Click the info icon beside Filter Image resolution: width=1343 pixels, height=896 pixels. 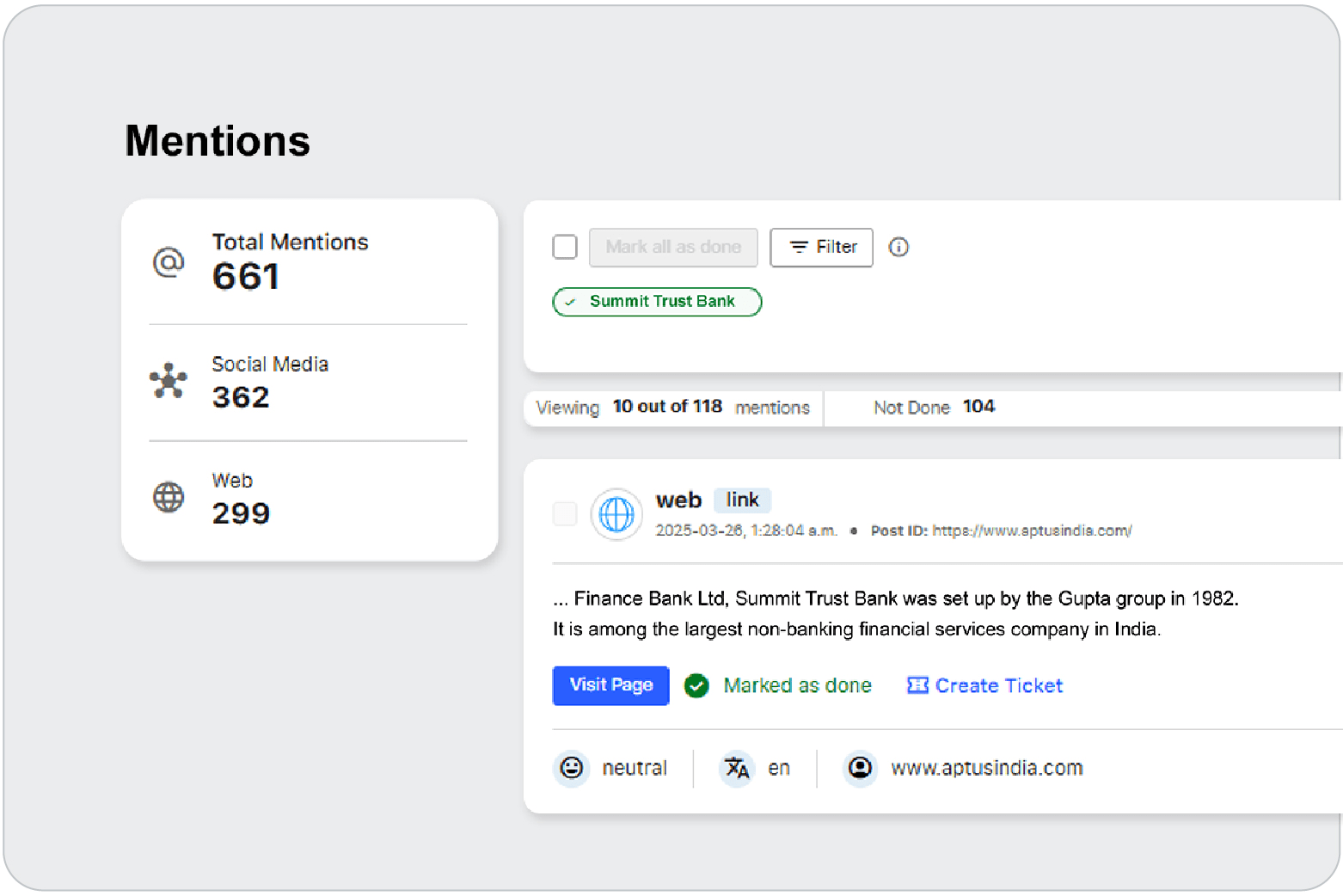tap(898, 248)
